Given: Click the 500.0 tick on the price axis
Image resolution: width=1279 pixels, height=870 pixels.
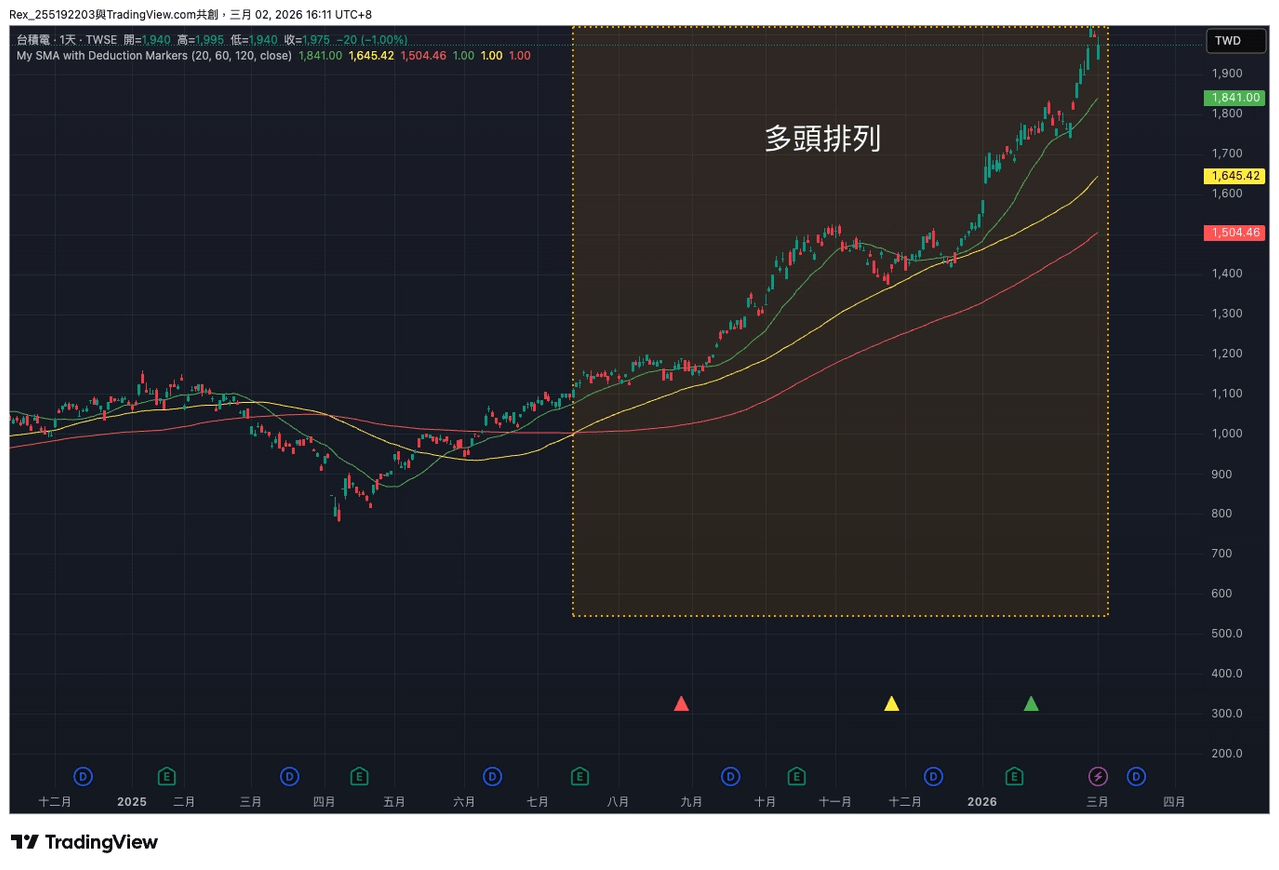Looking at the screenshot, I should click(1226, 634).
